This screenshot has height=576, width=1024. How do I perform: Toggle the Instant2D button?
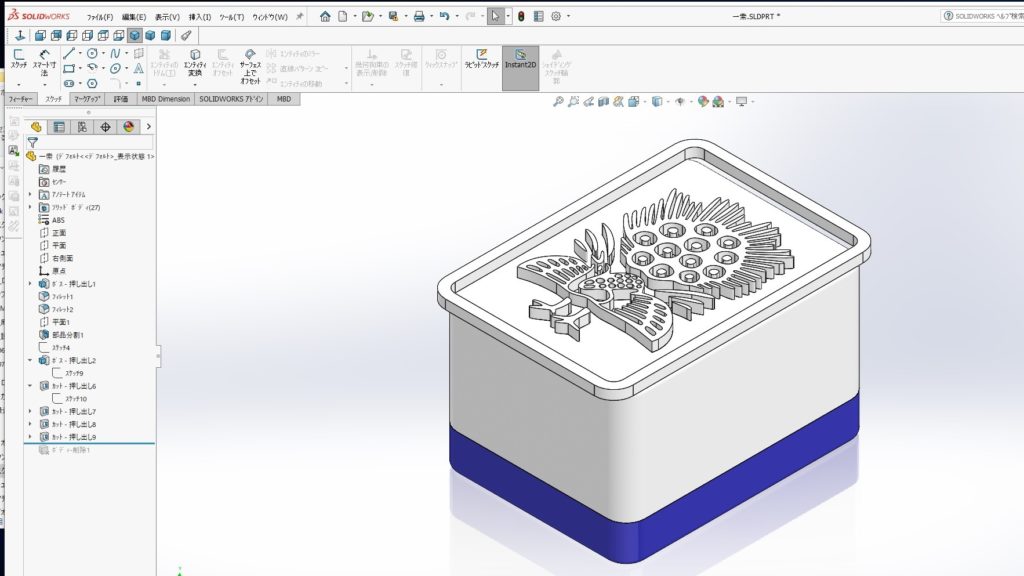coord(519,59)
